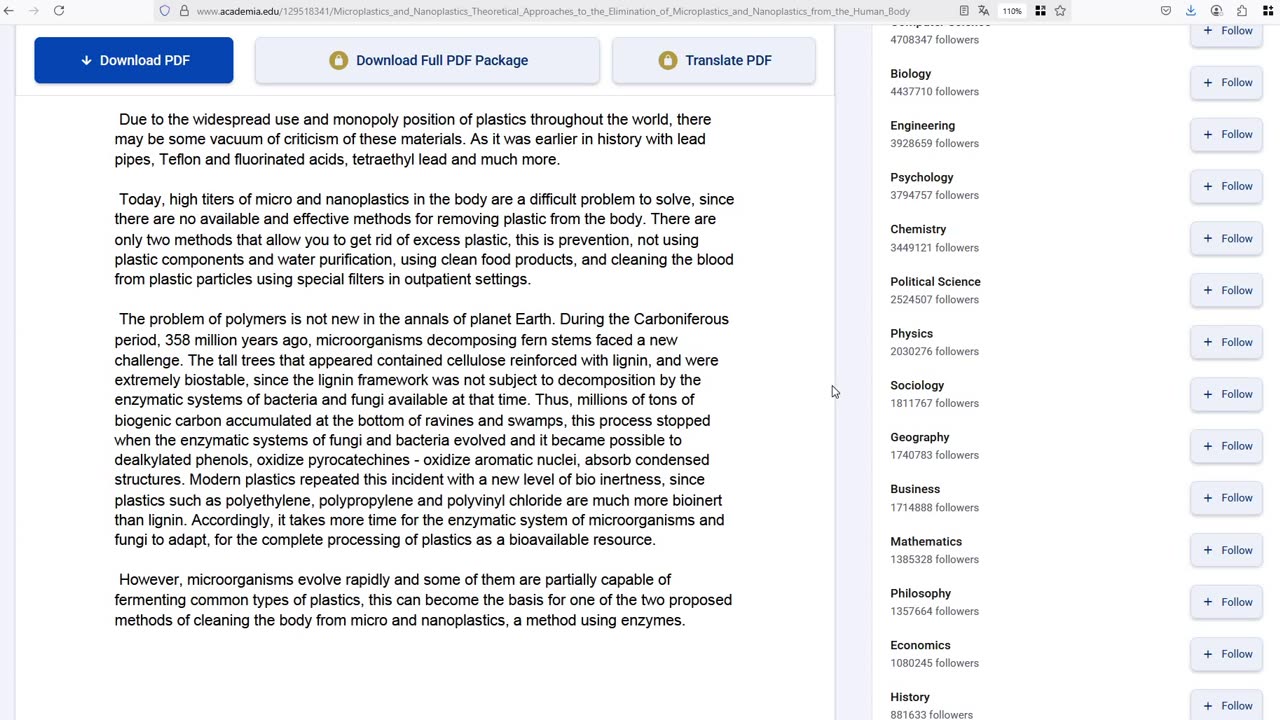
Task: Click the rightmost toolbar grid icon
Action: tap(1267, 11)
